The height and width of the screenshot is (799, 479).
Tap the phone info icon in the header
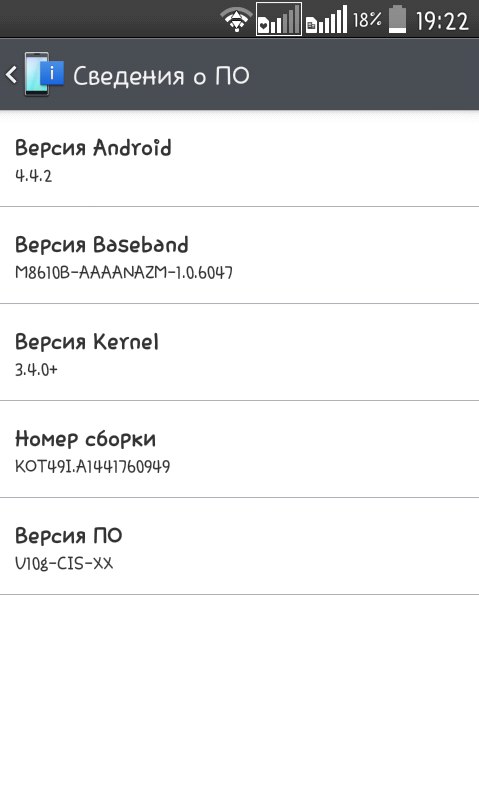[44, 74]
